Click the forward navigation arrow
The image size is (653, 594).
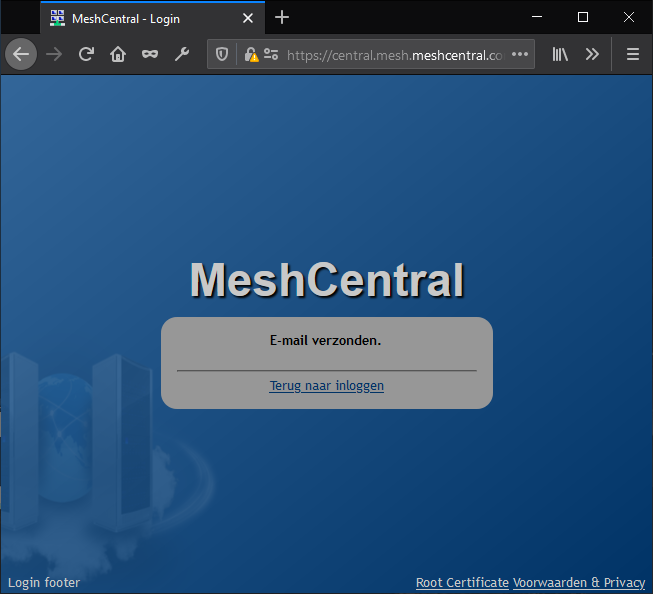54,54
